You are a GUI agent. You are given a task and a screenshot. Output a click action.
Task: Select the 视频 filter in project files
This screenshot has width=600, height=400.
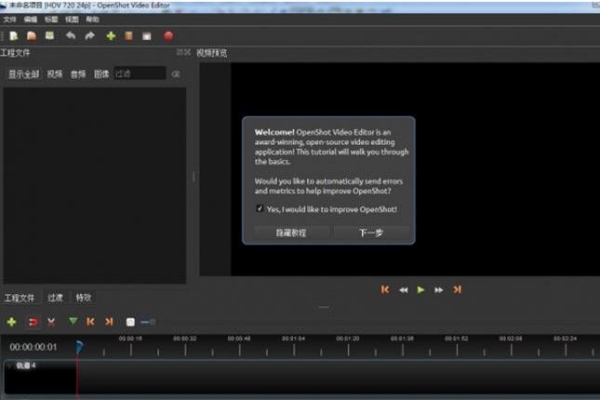pos(54,73)
